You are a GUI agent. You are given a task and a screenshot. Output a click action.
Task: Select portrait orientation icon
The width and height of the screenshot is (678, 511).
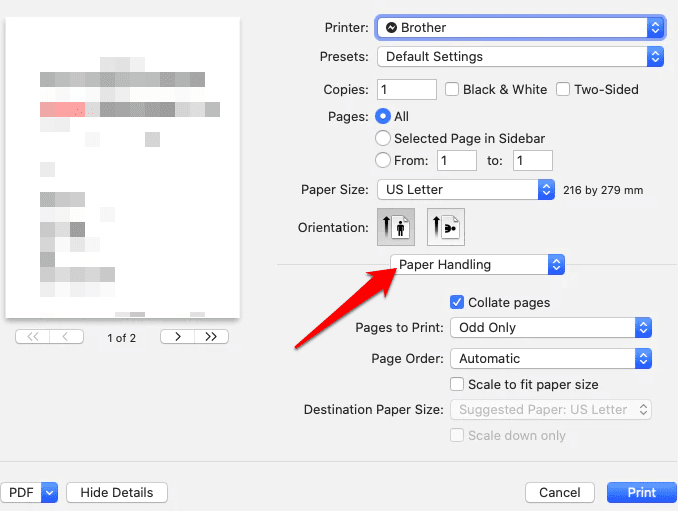[395, 228]
